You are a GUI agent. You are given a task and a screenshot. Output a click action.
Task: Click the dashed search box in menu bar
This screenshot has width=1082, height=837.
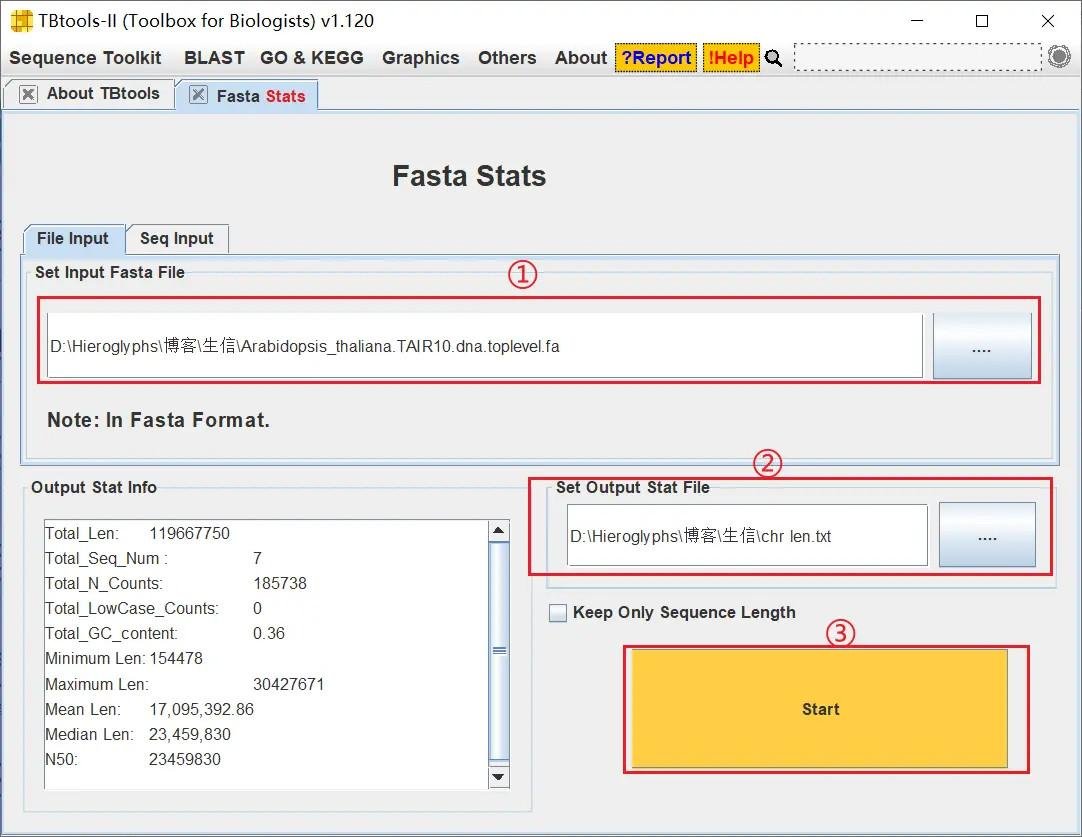click(x=918, y=57)
